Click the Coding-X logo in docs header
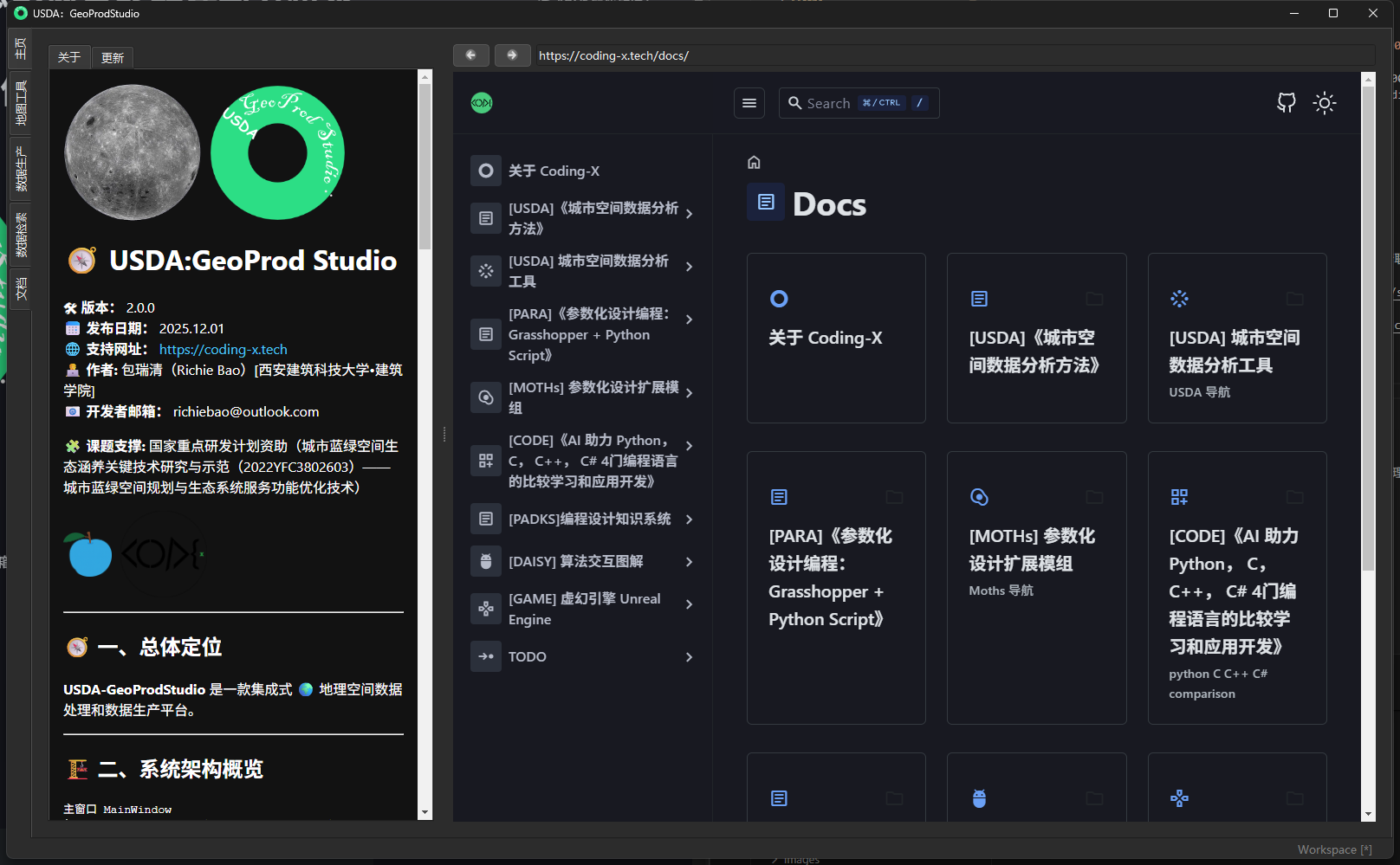This screenshot has height=865, width=1400. click(482, 103)
